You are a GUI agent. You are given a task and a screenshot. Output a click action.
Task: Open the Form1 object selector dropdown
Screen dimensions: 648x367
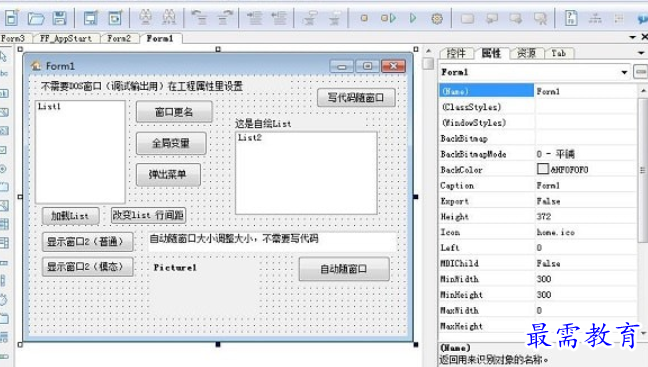[624, 72]
